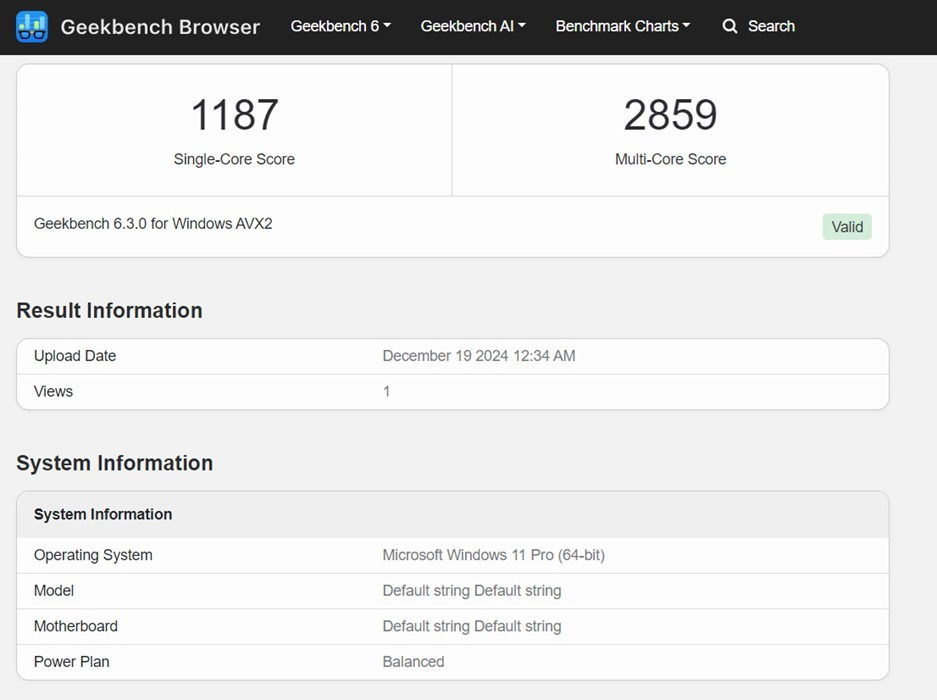The height and width of the screenshot is (700, 937).
Task: Click the Balanced power plan value
Action: pos(413,661)
